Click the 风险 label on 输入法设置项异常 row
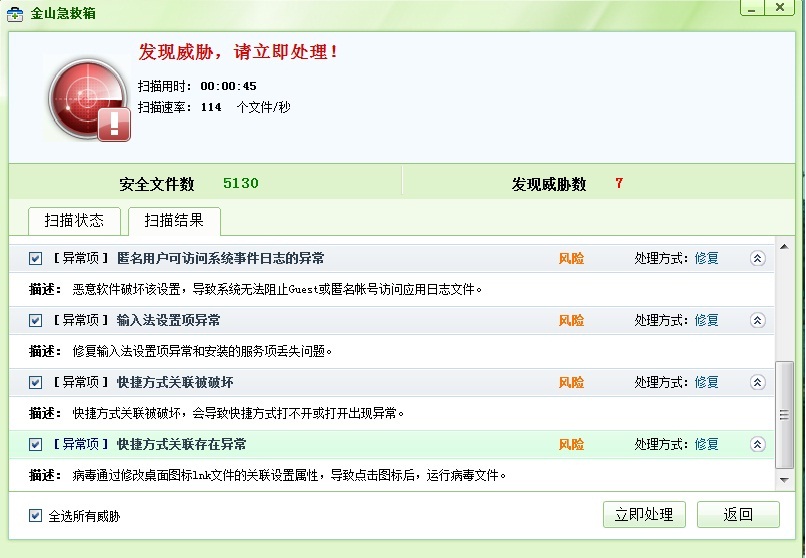The width and height of the screenshot is (806, 558). 572,321
